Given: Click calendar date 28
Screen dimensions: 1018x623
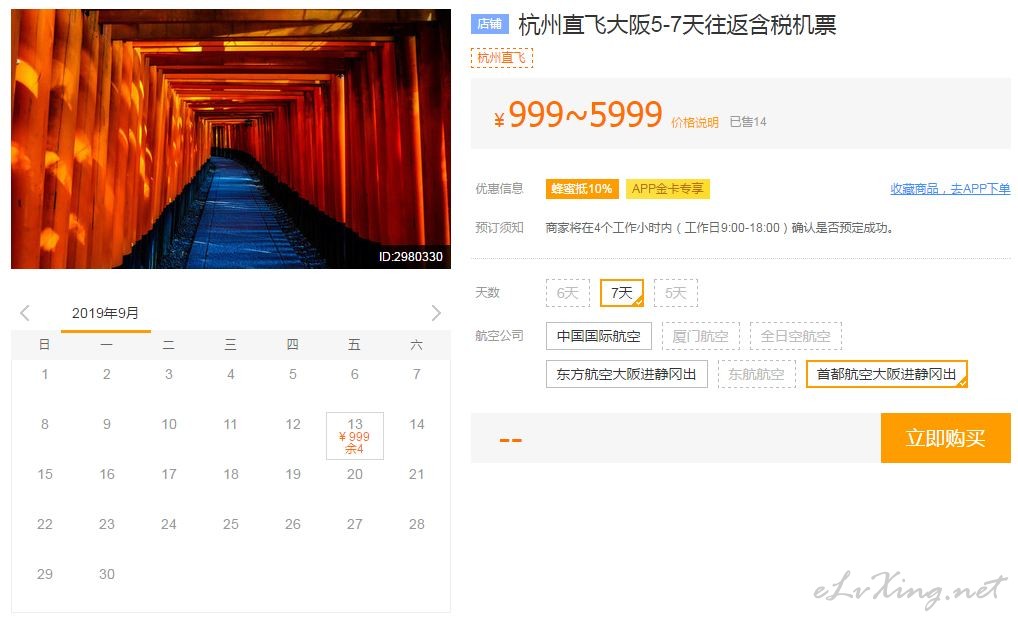Looking at the screenshot, I should coord(417,524).
